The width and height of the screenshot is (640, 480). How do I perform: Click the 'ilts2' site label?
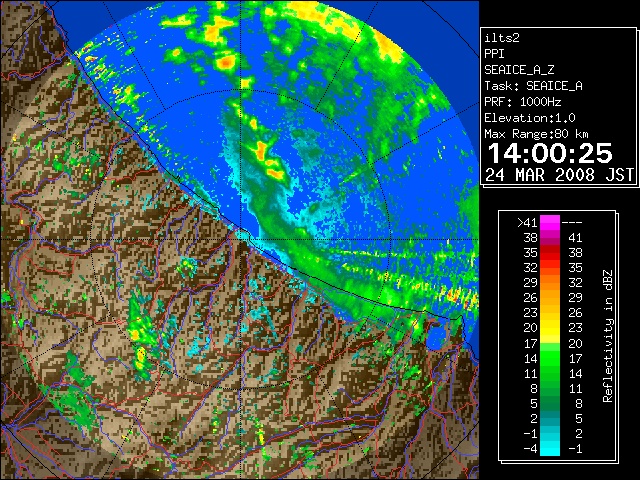(502, 38)
